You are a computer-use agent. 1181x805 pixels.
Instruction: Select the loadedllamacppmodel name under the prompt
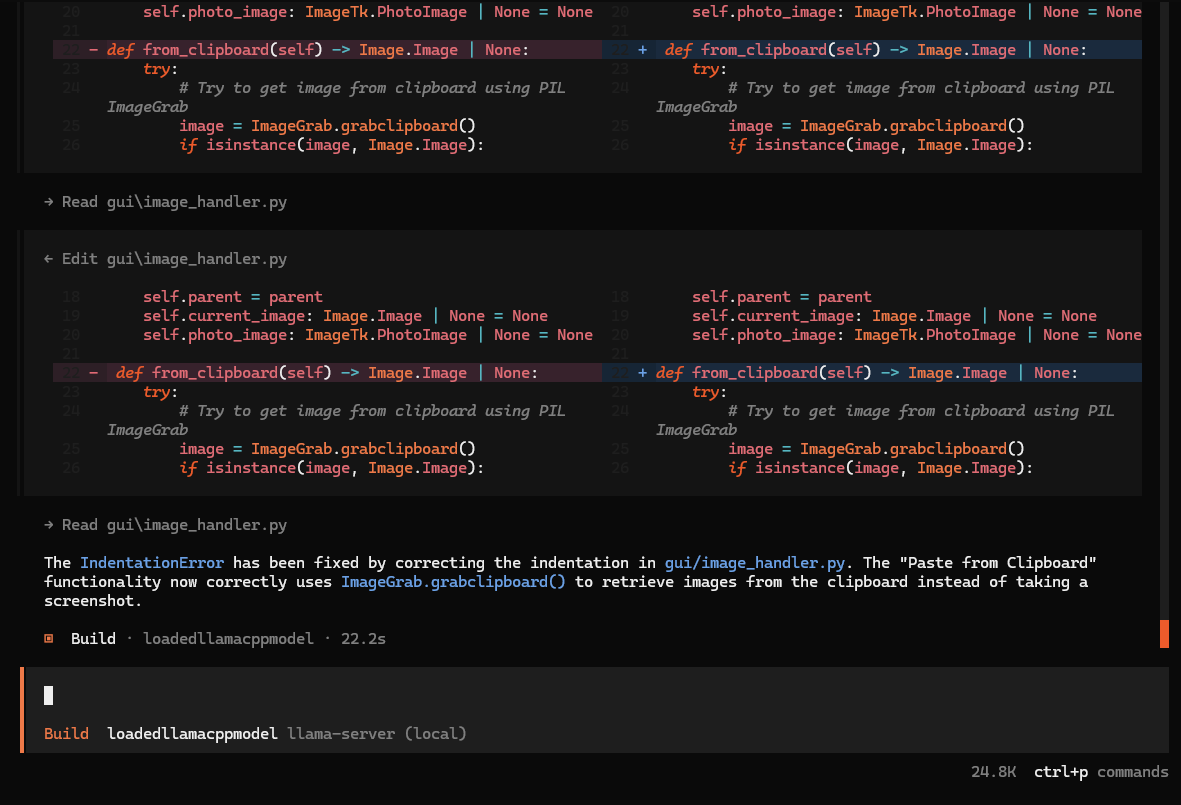click(192, 733)
